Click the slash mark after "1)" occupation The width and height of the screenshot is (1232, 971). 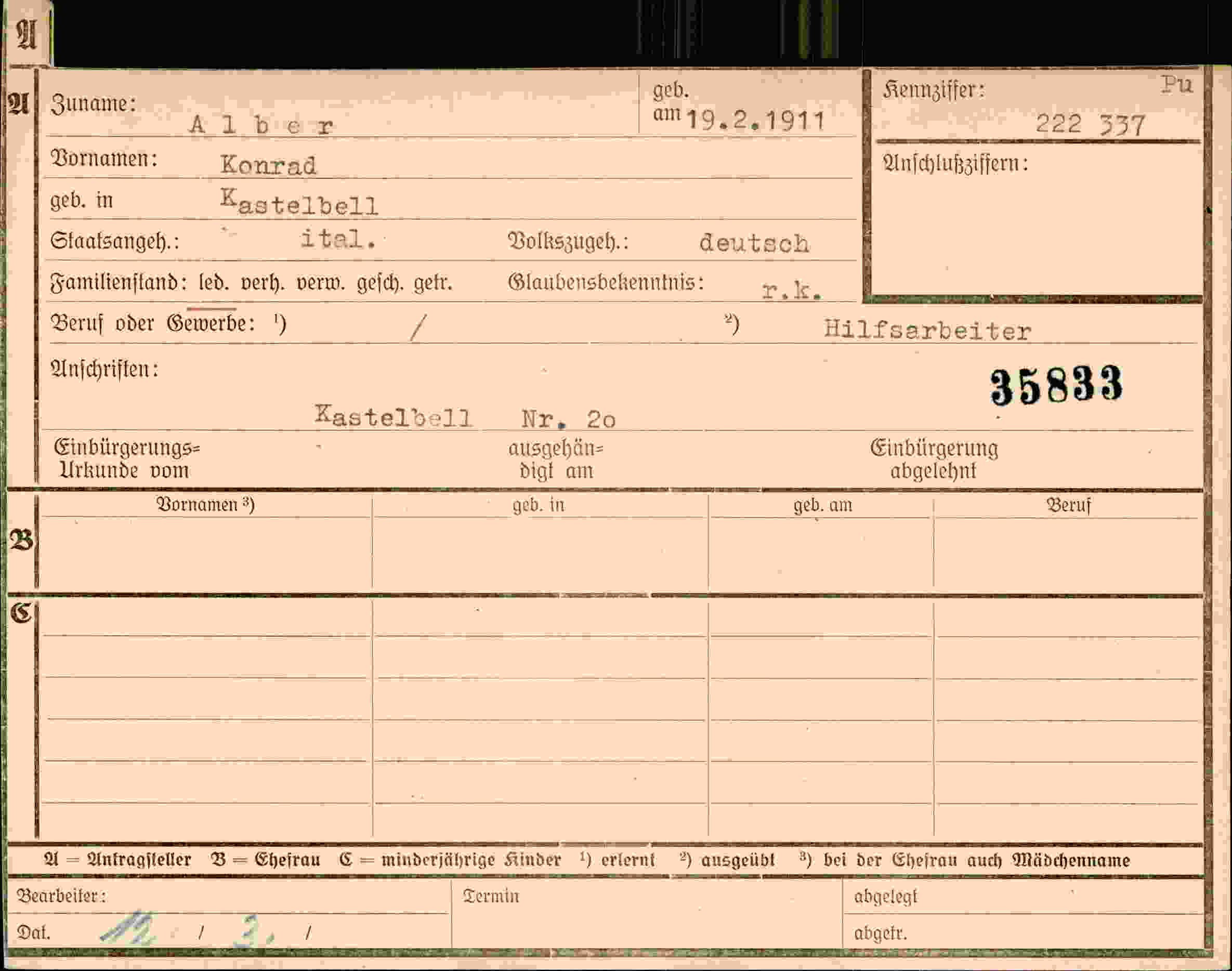418,328
